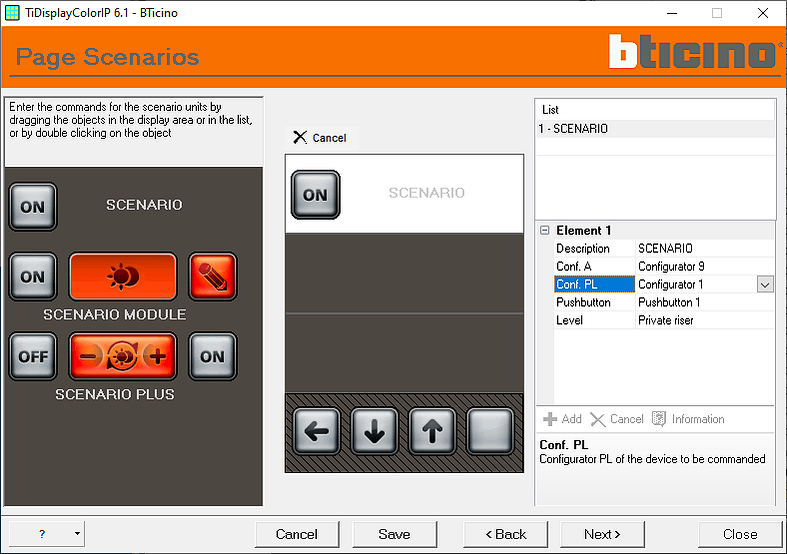Select the Pushbutton value Pushbutton 1
This screenshot has height=554, width=787.
click(x=704, y=303)
